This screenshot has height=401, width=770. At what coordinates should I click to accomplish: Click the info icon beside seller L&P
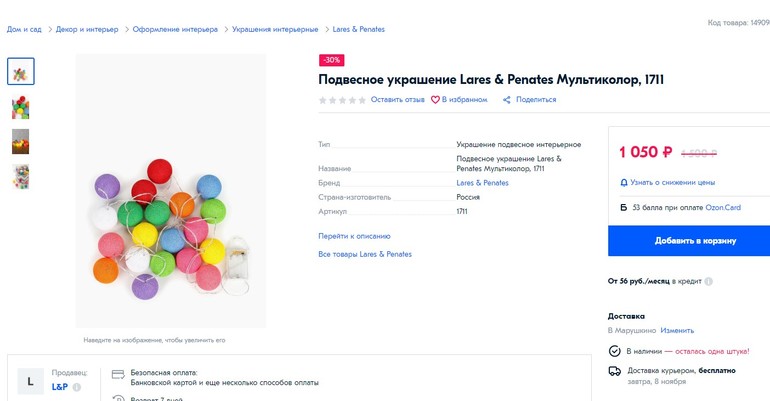[77, 387]
